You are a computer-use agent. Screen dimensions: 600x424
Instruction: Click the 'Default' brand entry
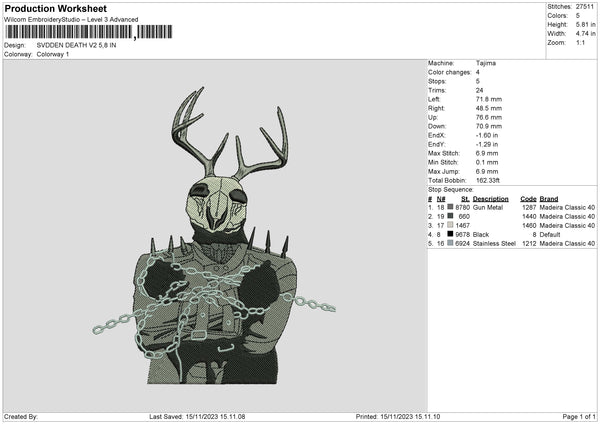tap(550, 235)
